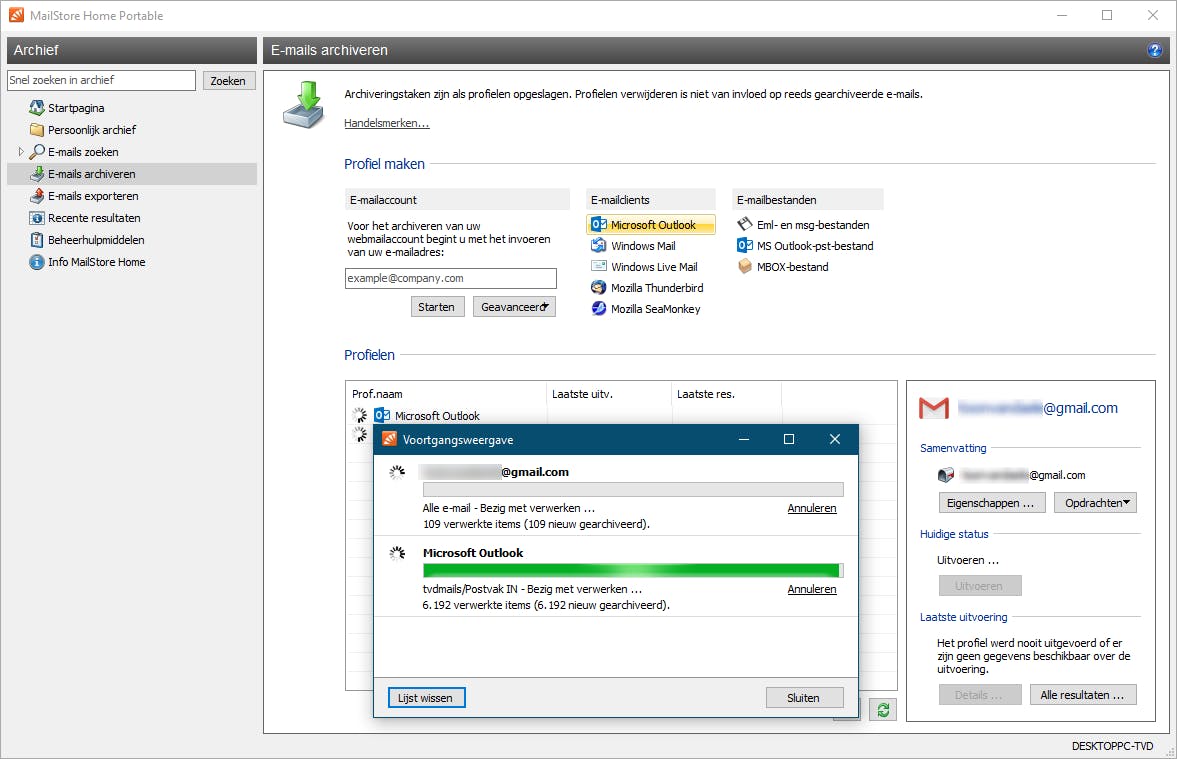Click the large archive download icon
This screenshot has width=1177, height=759.
pyautogui.click(x=304, y=105)
